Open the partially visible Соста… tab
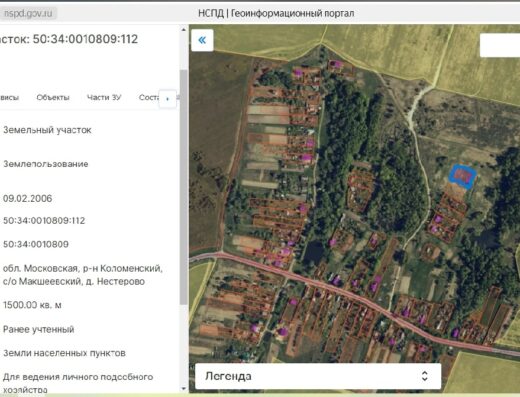This screenshot has height=397, width=520. click(149, 97)
